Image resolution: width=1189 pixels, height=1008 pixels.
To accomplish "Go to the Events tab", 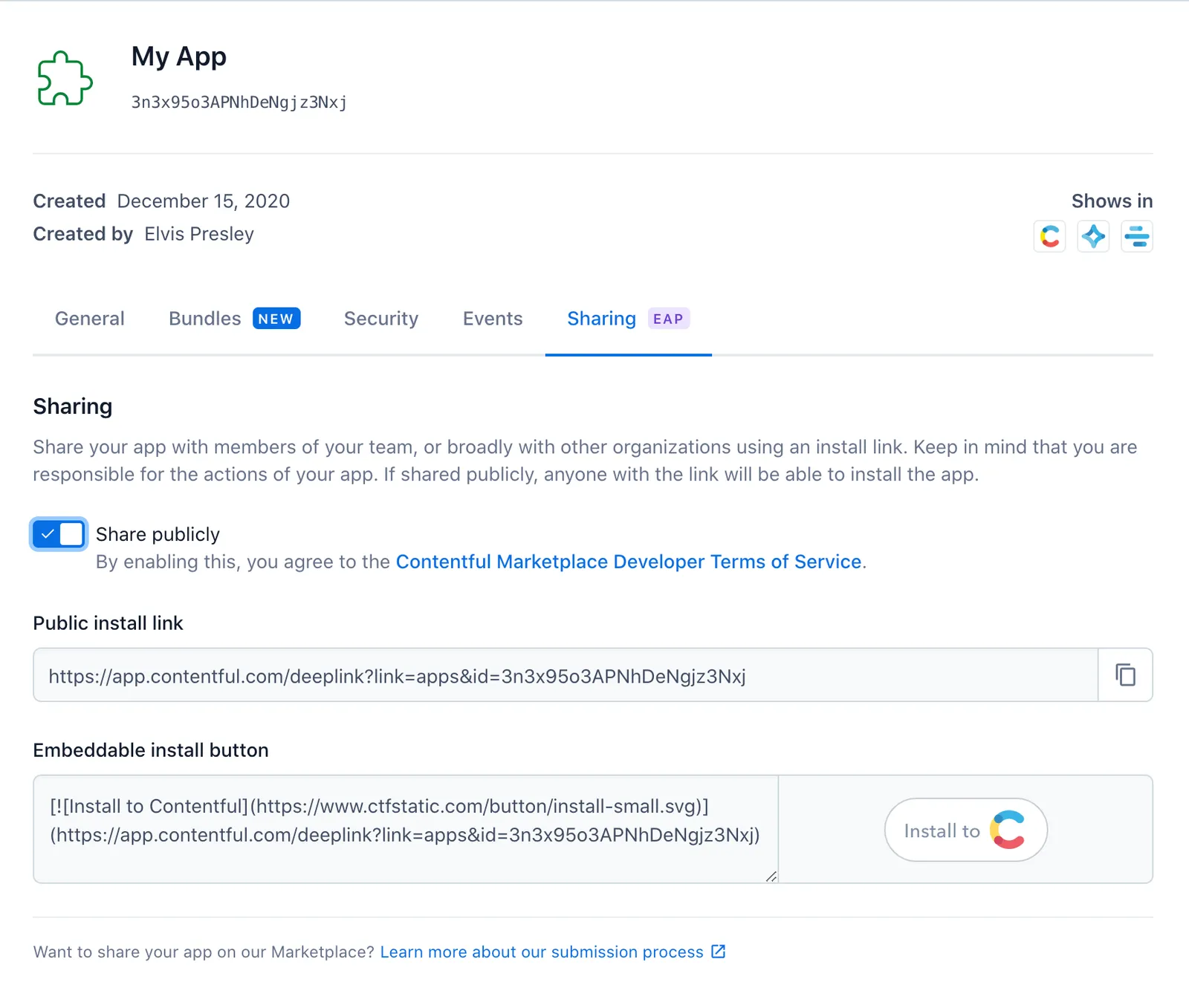I will click(x=493, y=319).
